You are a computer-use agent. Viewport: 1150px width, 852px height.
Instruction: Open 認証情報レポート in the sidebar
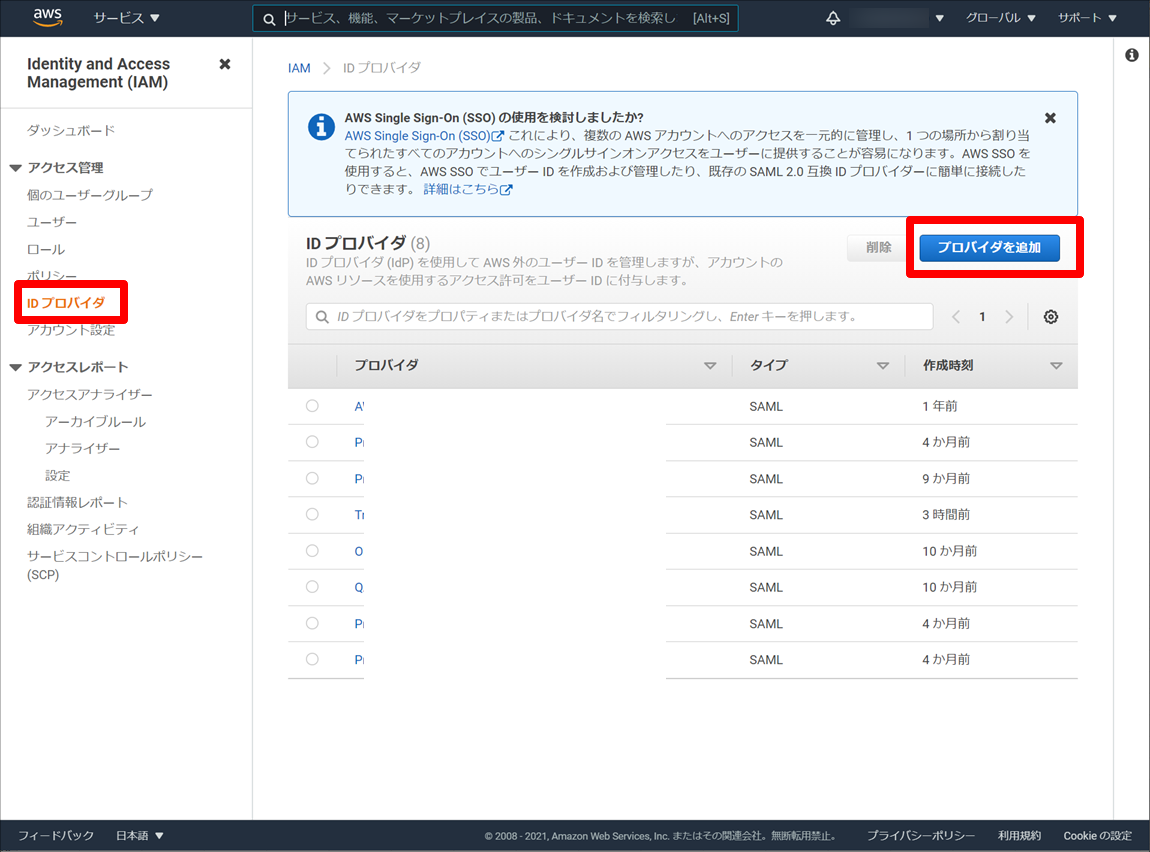click(77, 502)
